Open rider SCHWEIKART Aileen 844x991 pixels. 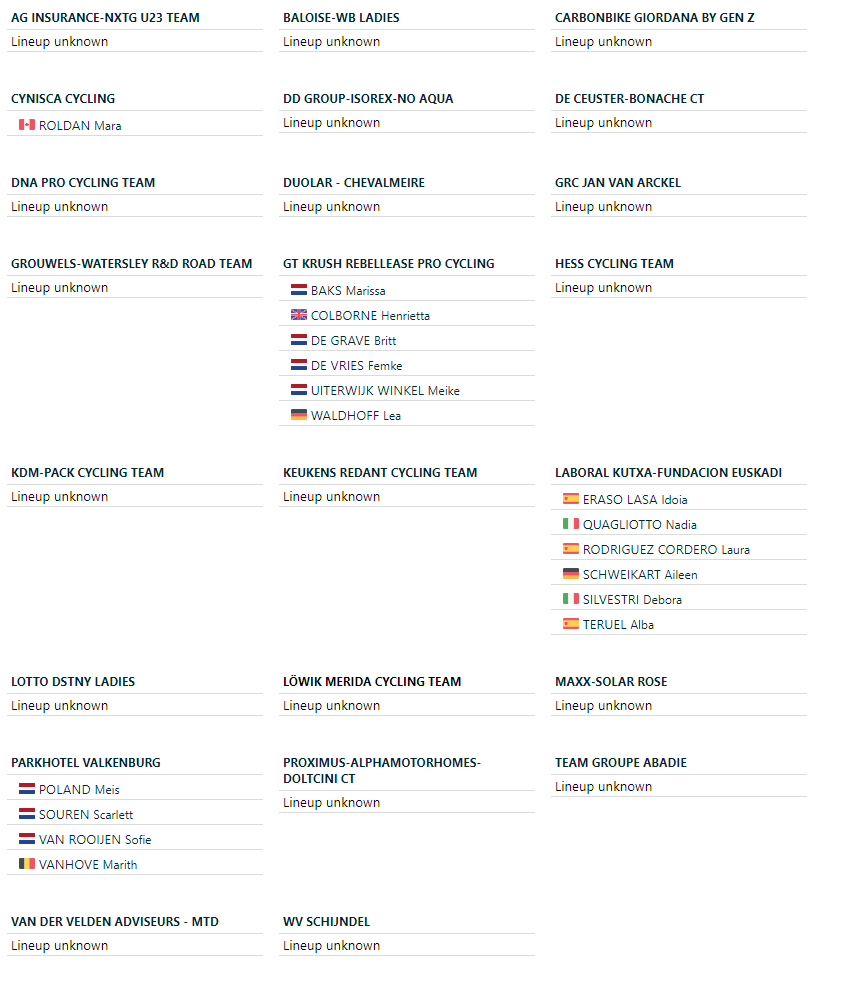click(x=640, y=574)
